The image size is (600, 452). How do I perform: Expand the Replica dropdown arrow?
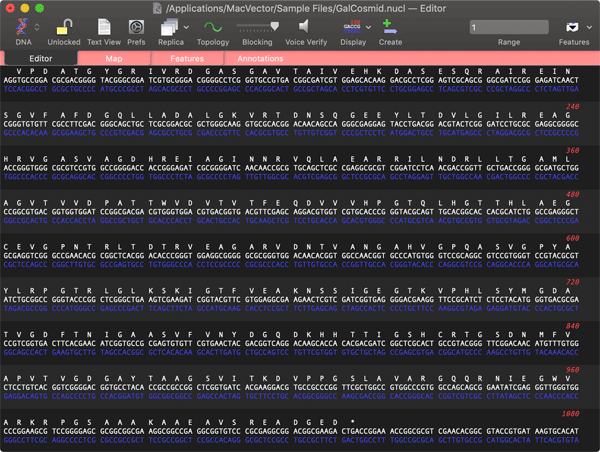(x=186, y=27)
